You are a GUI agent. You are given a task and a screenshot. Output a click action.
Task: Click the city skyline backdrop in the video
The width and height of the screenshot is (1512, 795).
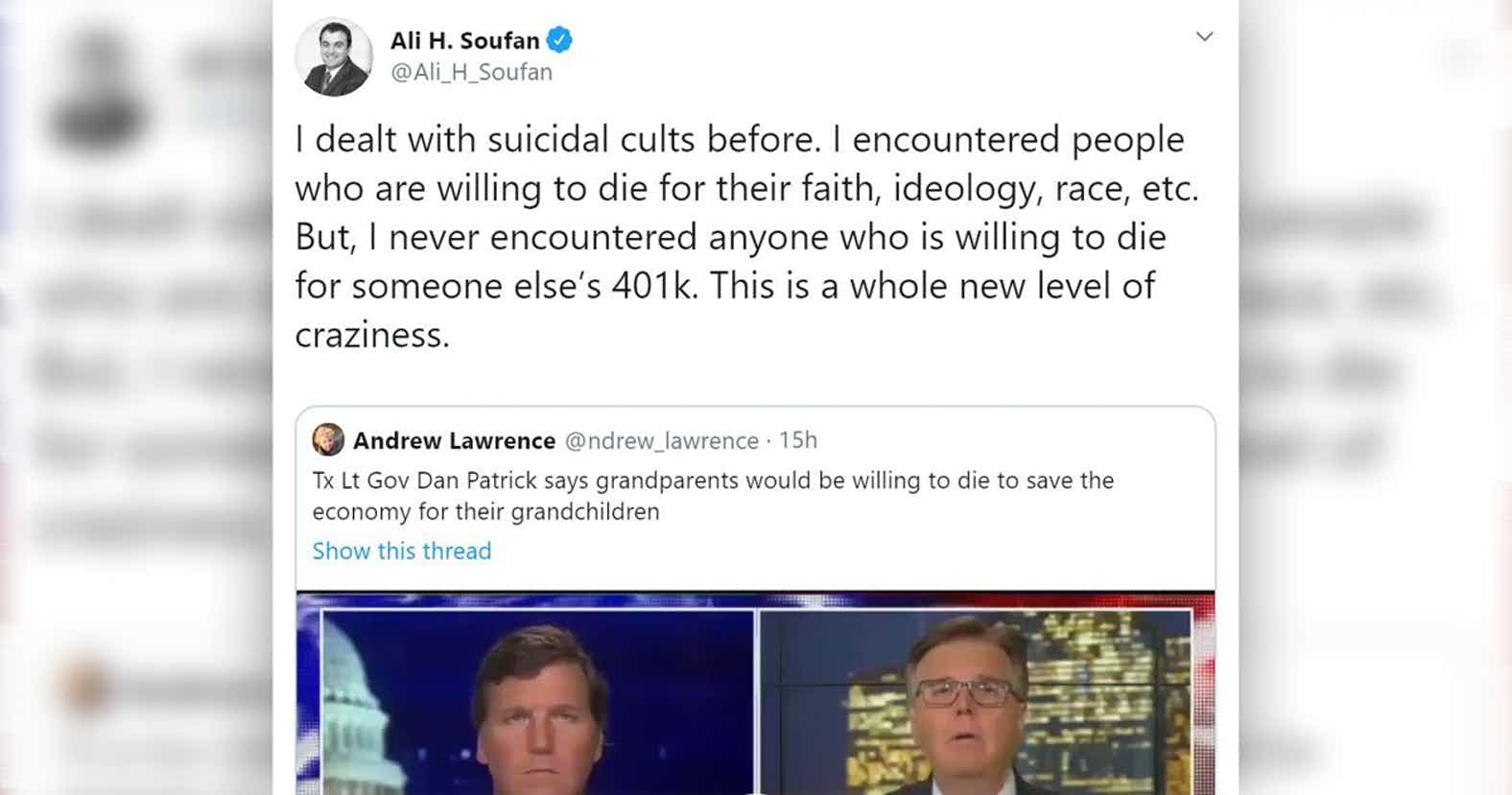1094,690
